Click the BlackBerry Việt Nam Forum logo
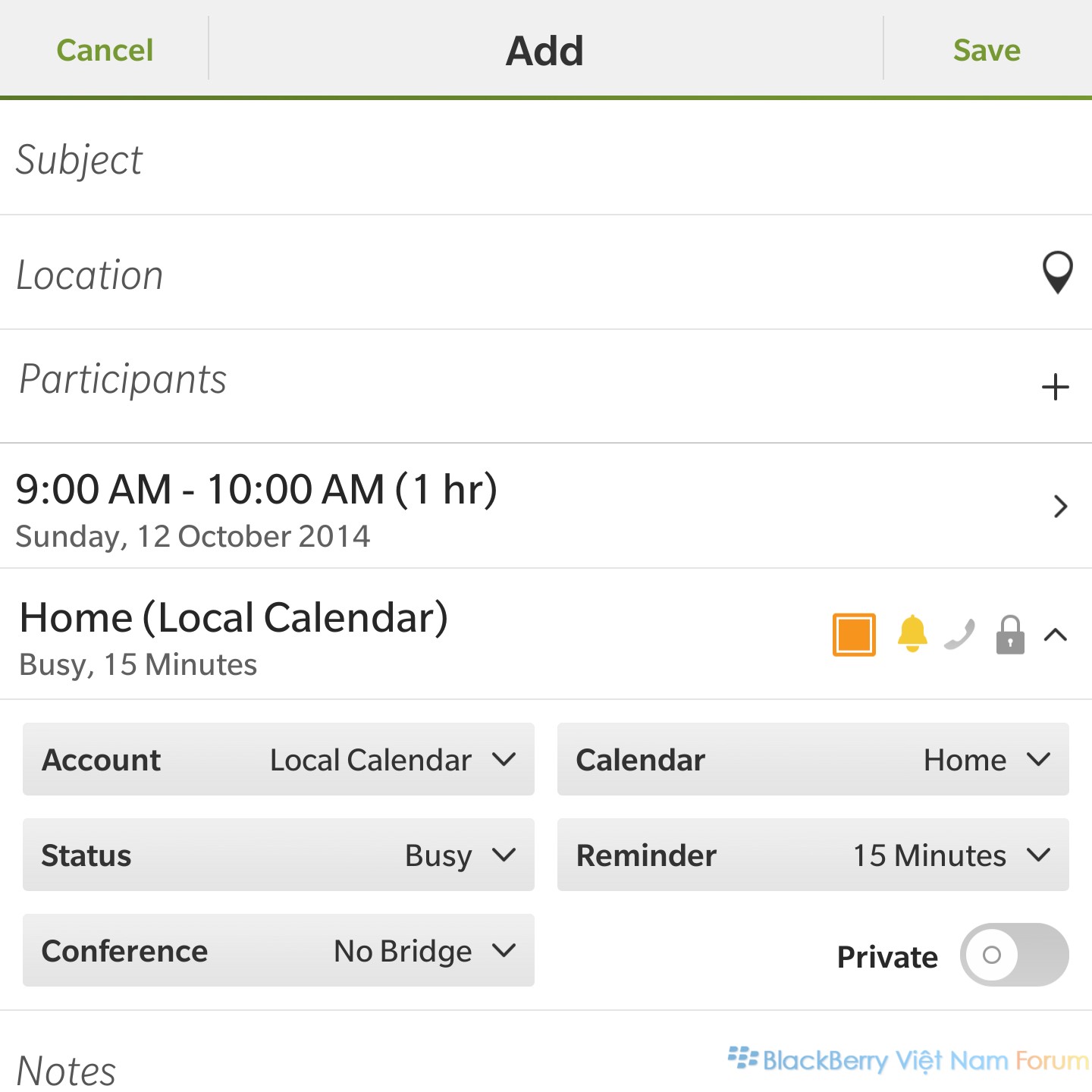The height and width of the screenshot is (1092, 1092). click(908, 1059)
